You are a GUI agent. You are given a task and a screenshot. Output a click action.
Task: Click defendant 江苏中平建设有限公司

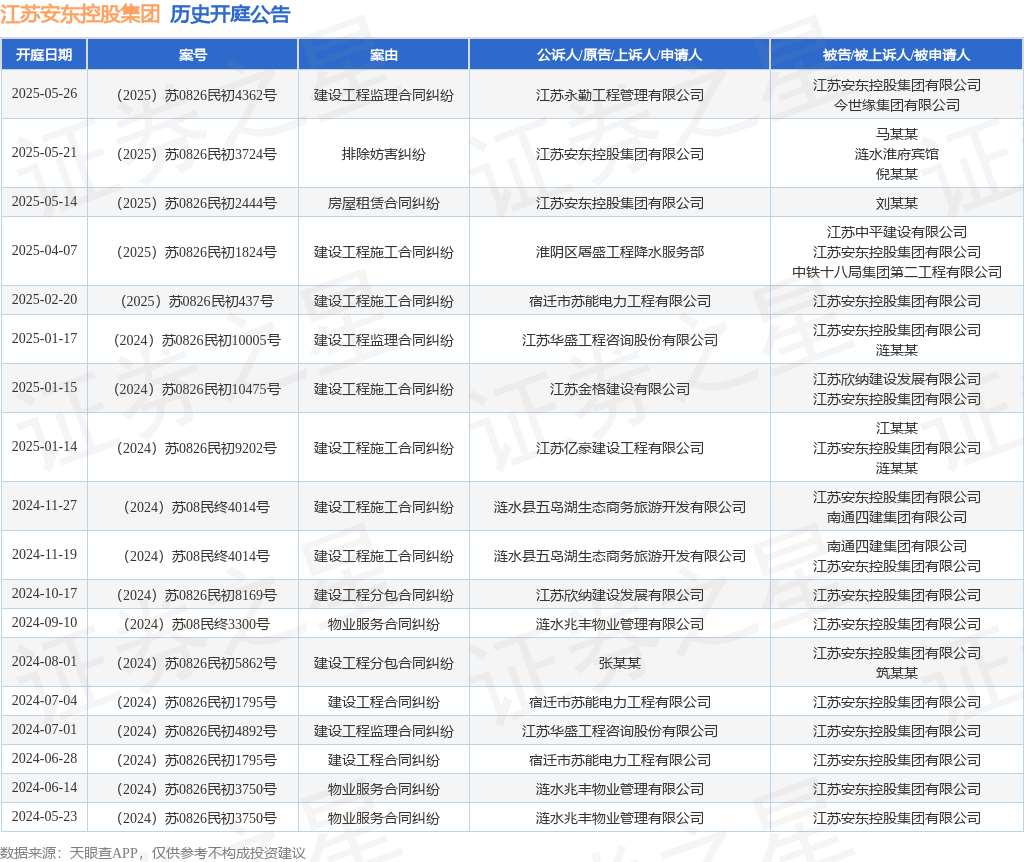click(x=897, y=232)
